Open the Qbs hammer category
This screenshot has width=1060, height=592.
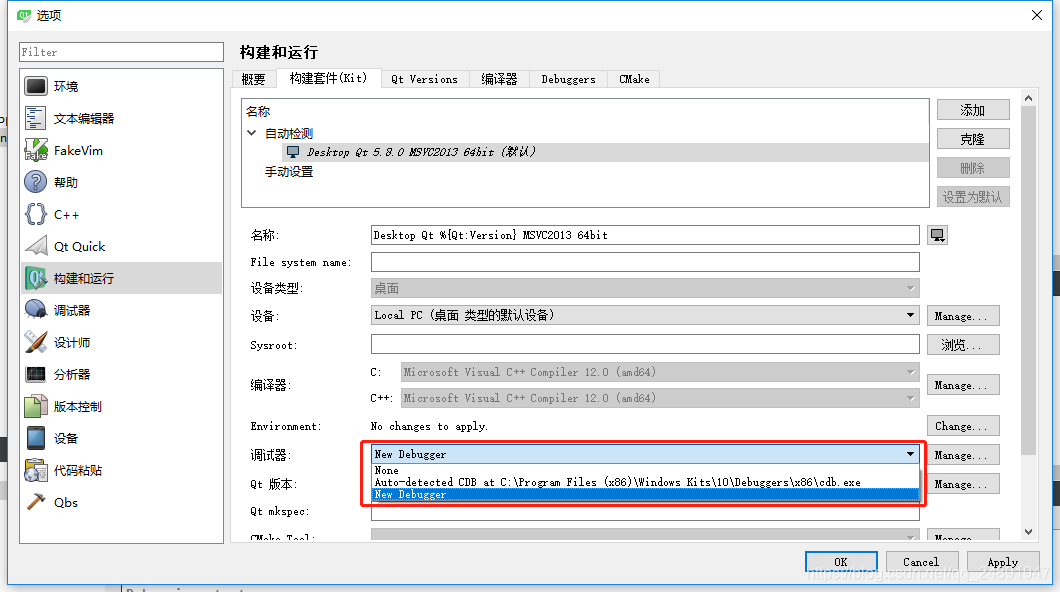click(122, 503)
